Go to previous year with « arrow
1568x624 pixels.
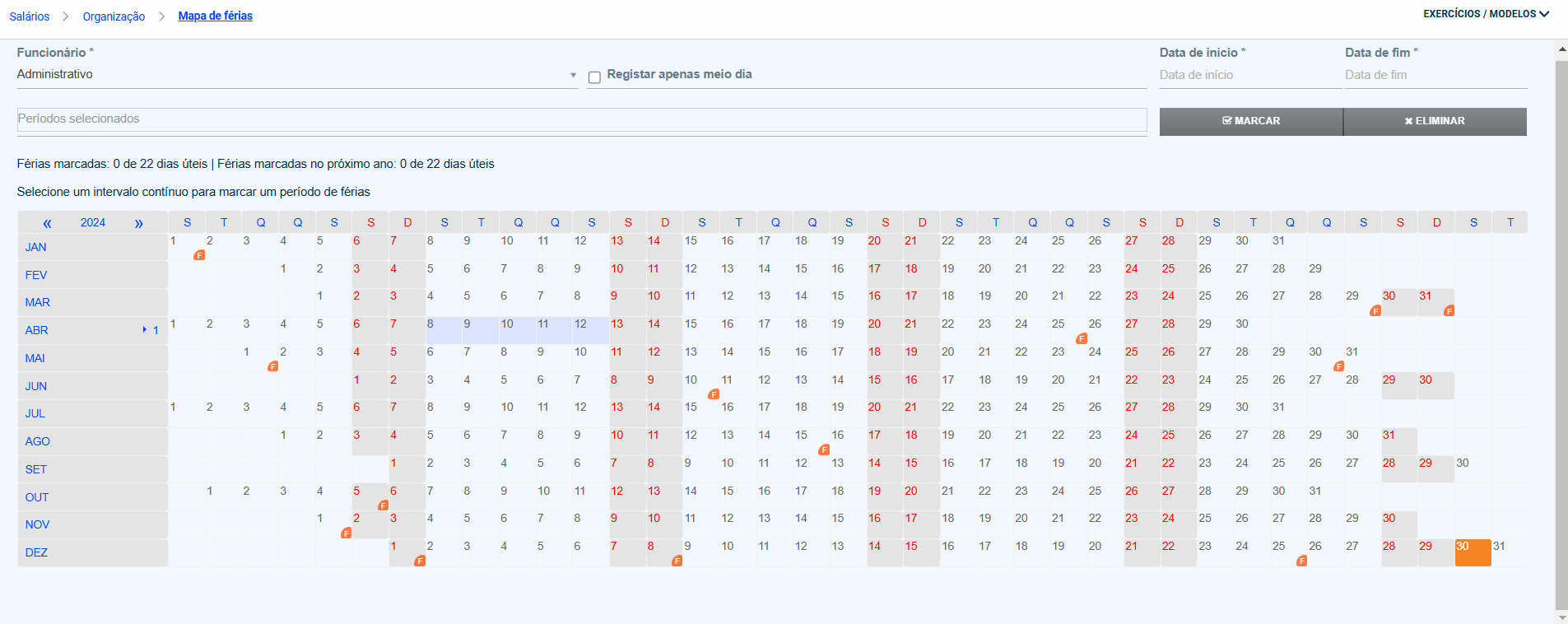point(47,223)
